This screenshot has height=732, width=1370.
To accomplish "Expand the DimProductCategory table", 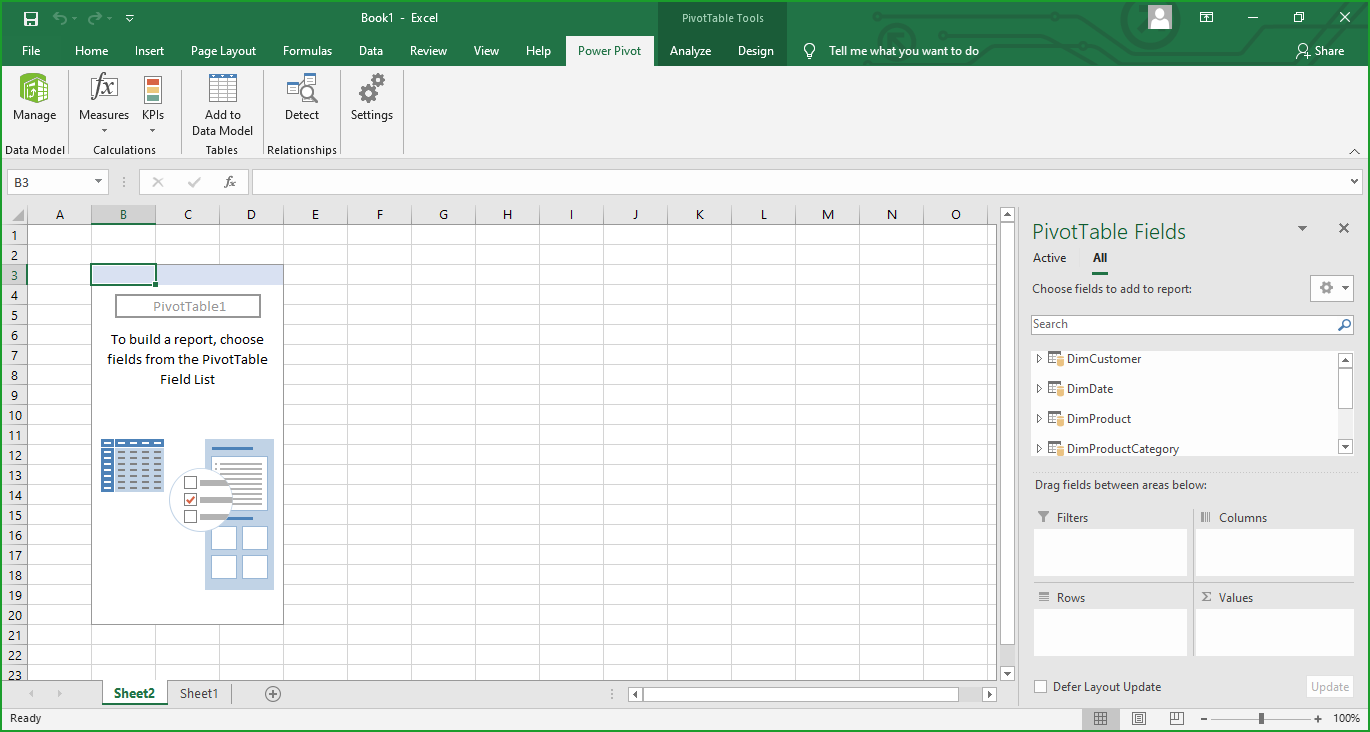I will [x=1039, y=449].
